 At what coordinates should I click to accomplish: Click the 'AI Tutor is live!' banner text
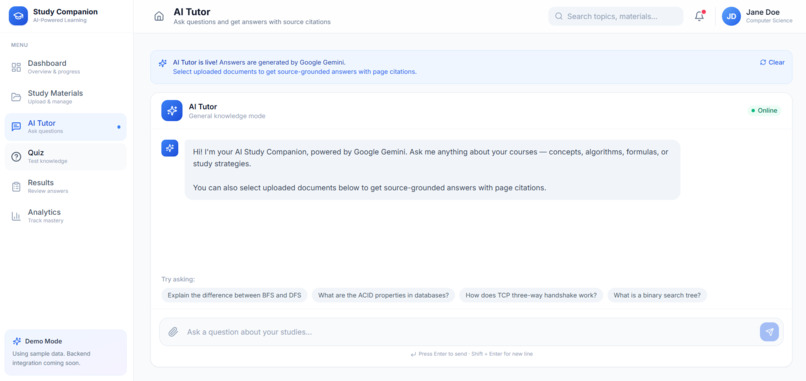click(259, 63)
